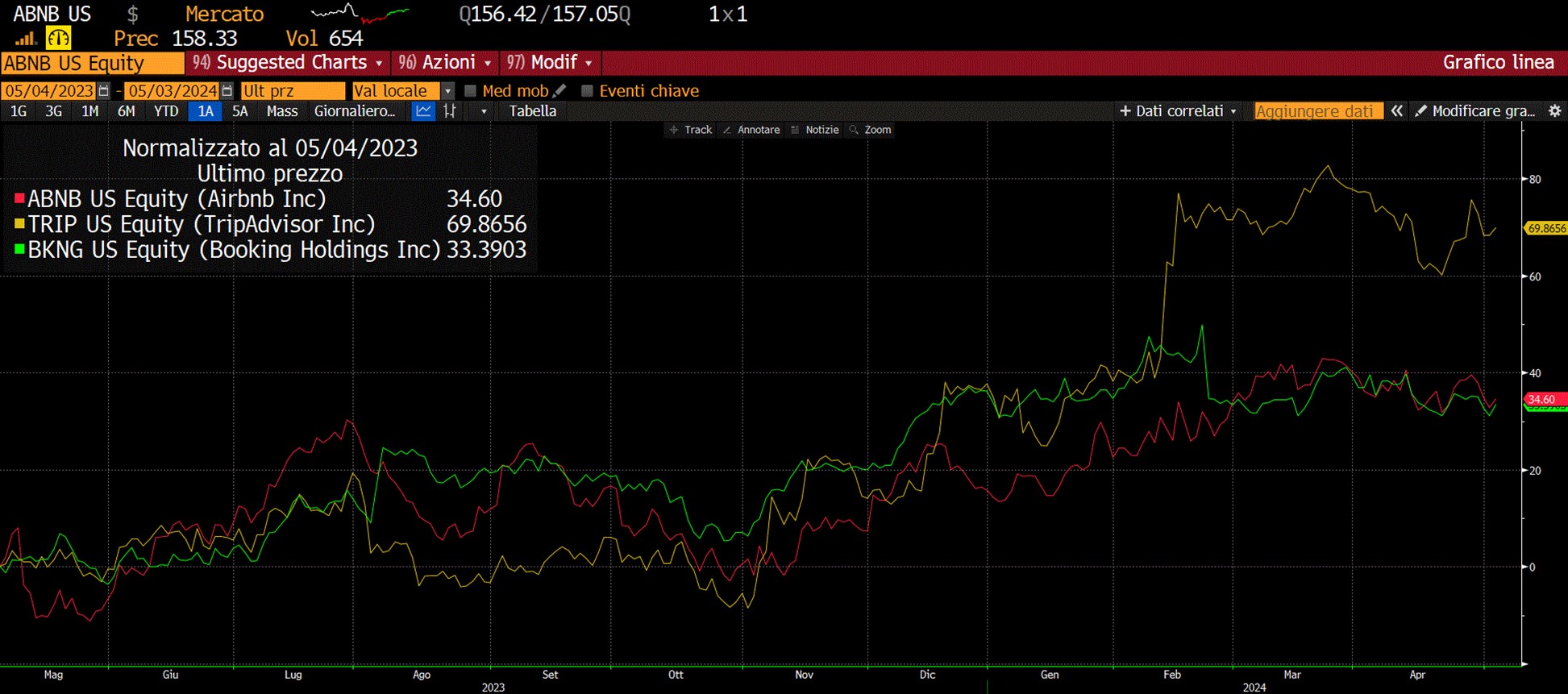Select the YTD time range tab

[x=166, y=111]
